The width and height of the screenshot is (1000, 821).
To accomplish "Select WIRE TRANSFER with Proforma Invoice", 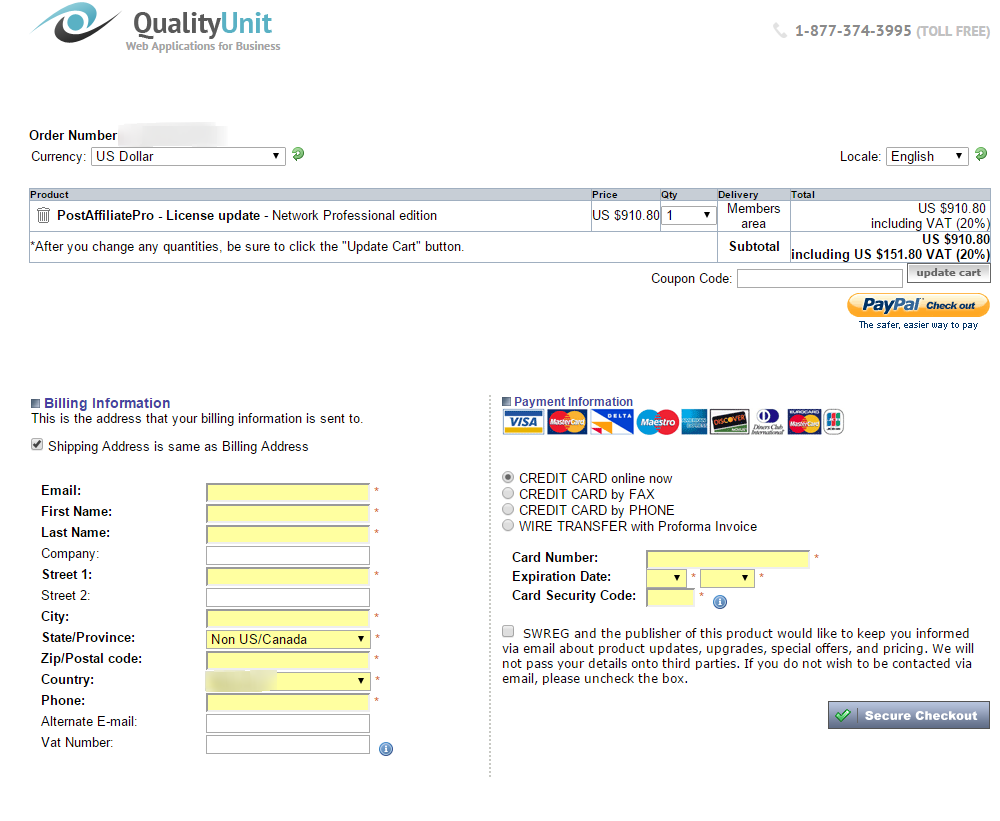I will pyautogui.click(x=508, y=525).
